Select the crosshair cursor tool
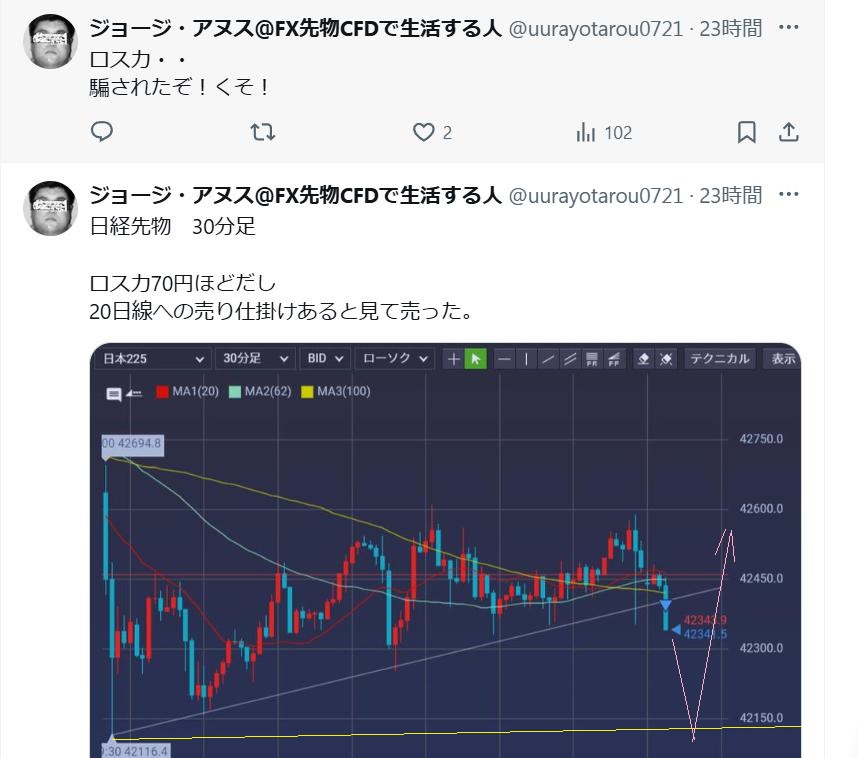 click(454, 359)
